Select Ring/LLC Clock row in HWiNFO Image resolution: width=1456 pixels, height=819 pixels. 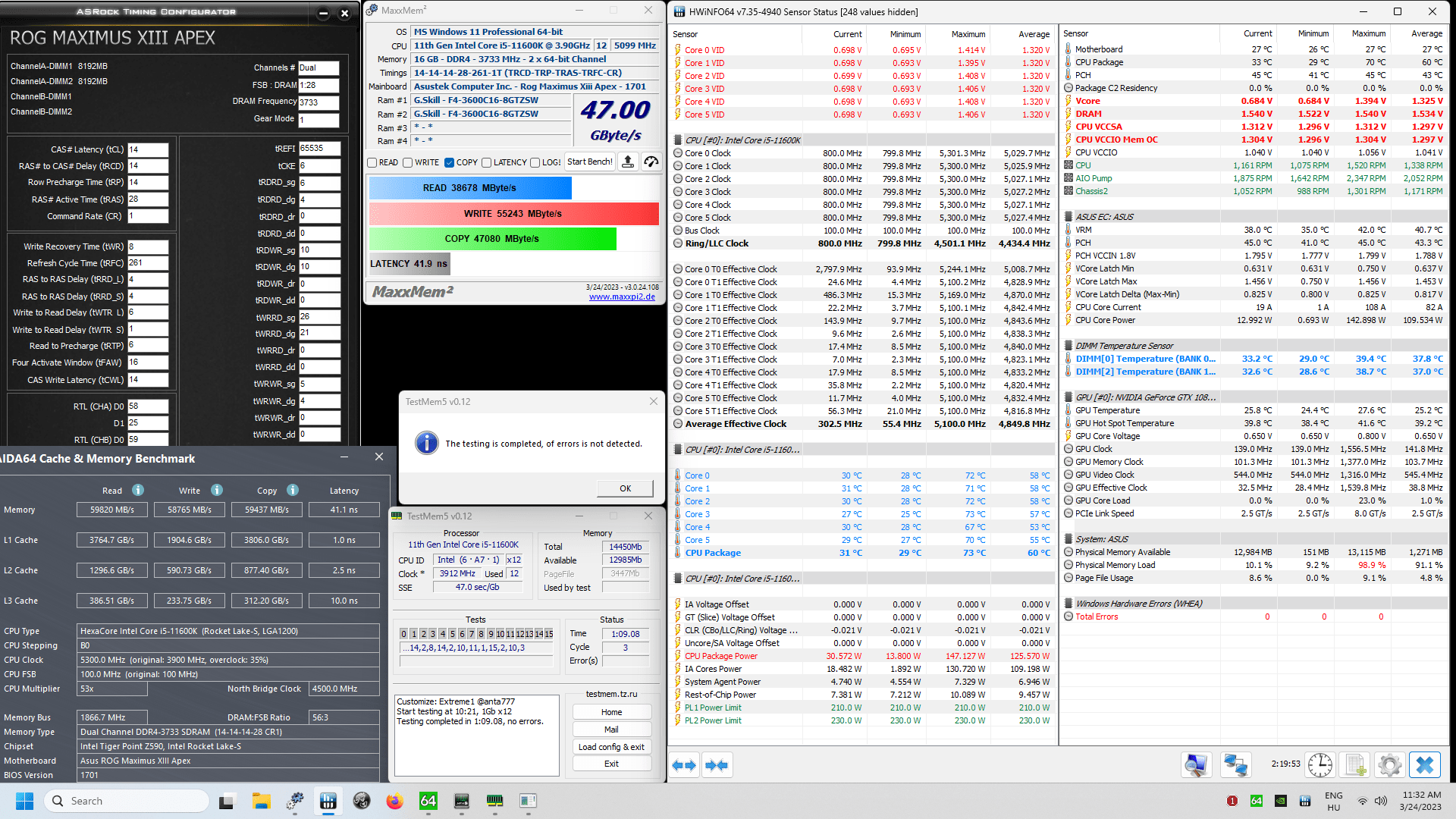(x=862, y=243)
